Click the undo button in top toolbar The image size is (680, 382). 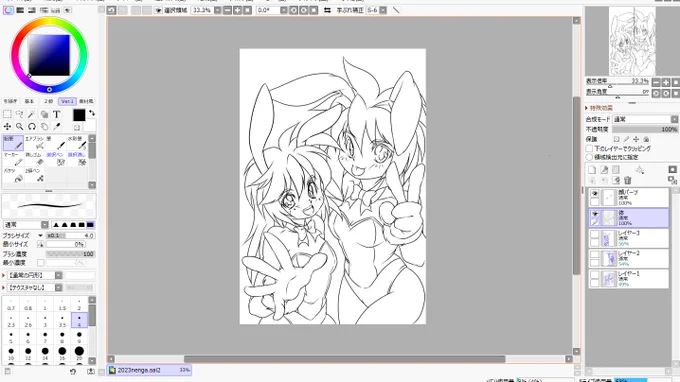[x=111, y=10]
